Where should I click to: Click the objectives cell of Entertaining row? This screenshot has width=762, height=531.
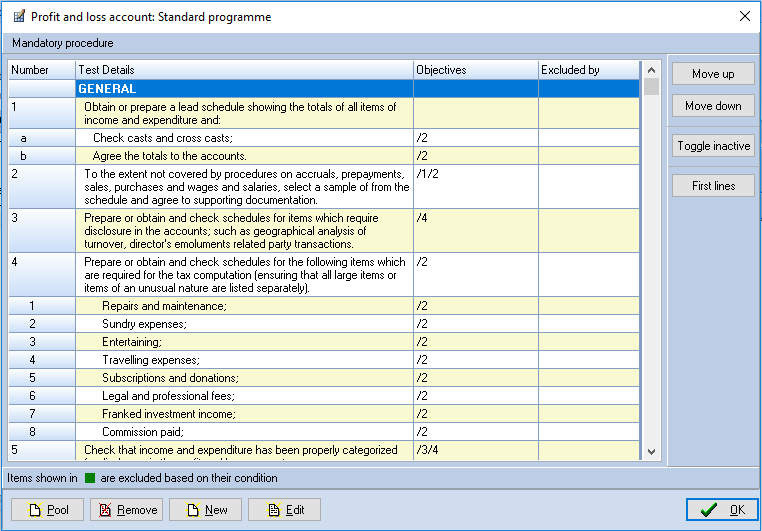coord(476,342)
